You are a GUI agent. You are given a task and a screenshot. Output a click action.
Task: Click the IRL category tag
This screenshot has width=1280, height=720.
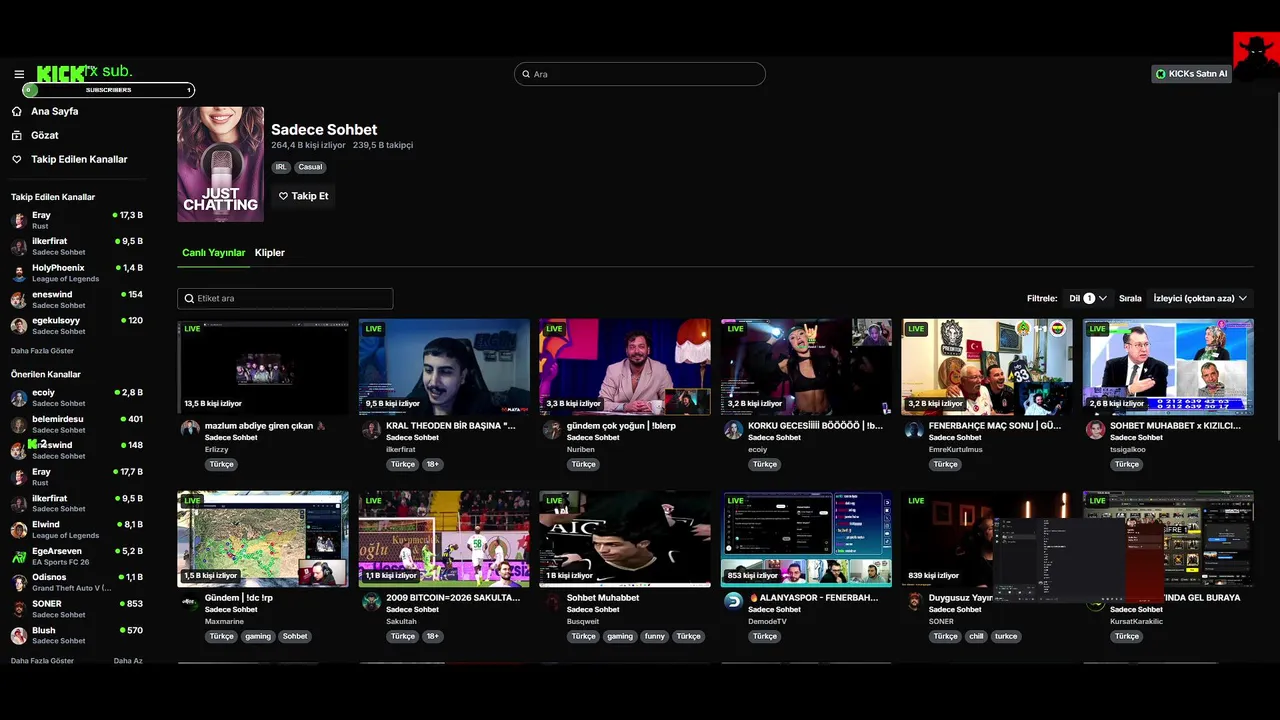pyautogui.click(x=281, y=167)
